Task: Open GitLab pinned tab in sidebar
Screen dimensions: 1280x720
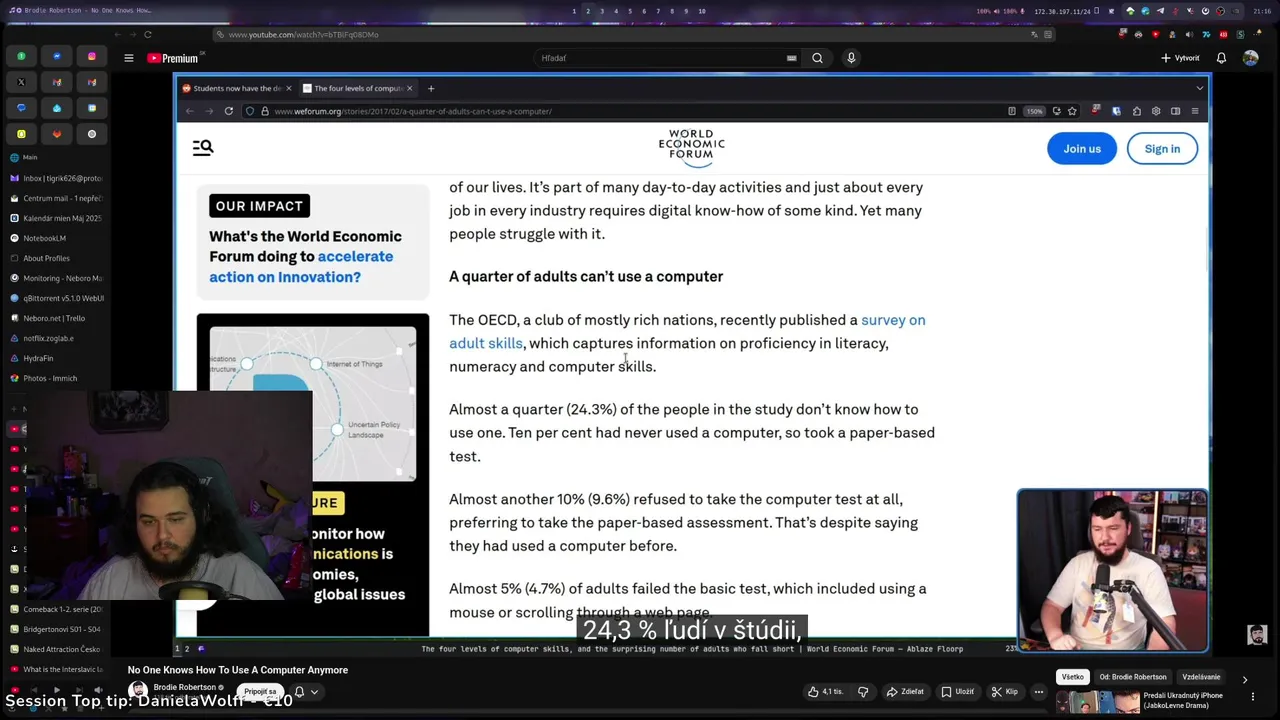Action: click(57, 134)
